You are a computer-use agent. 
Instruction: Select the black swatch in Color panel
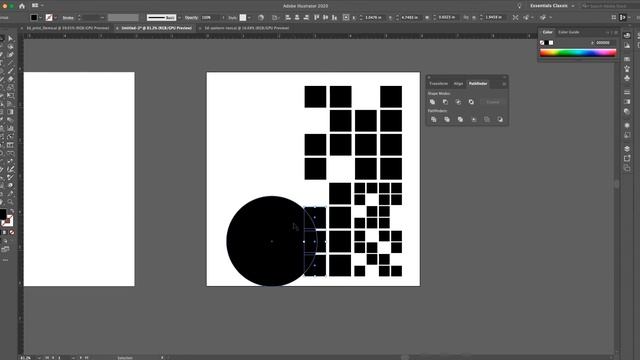(547, 42)
